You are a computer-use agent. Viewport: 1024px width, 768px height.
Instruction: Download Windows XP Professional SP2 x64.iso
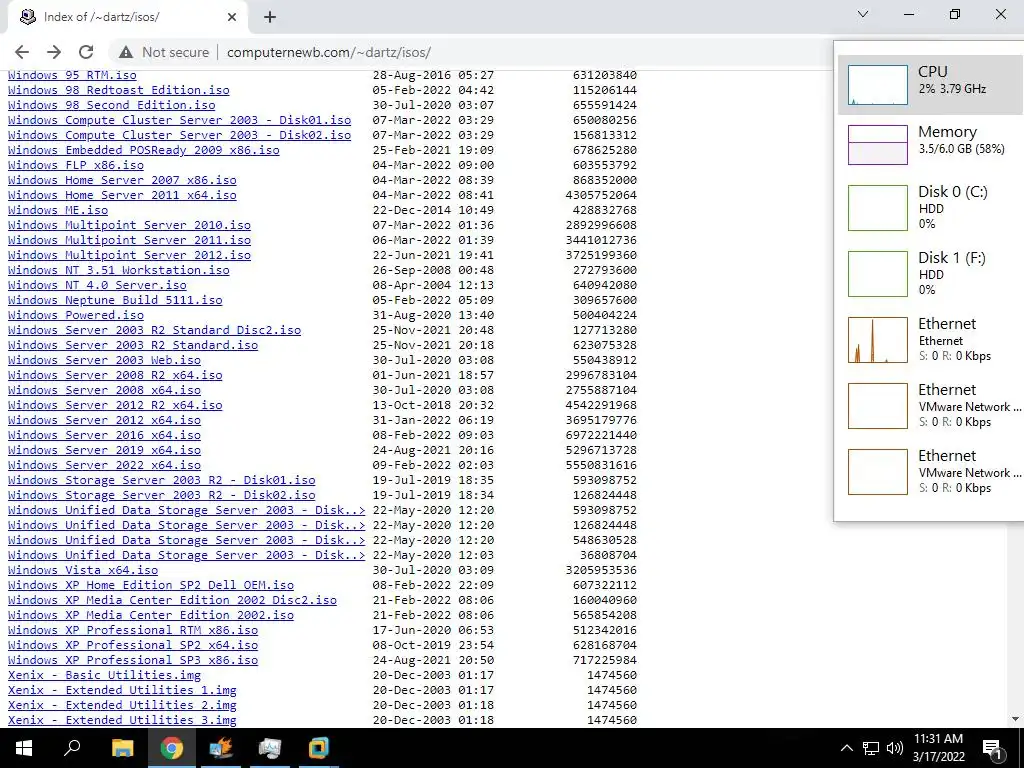coord(133,646)
